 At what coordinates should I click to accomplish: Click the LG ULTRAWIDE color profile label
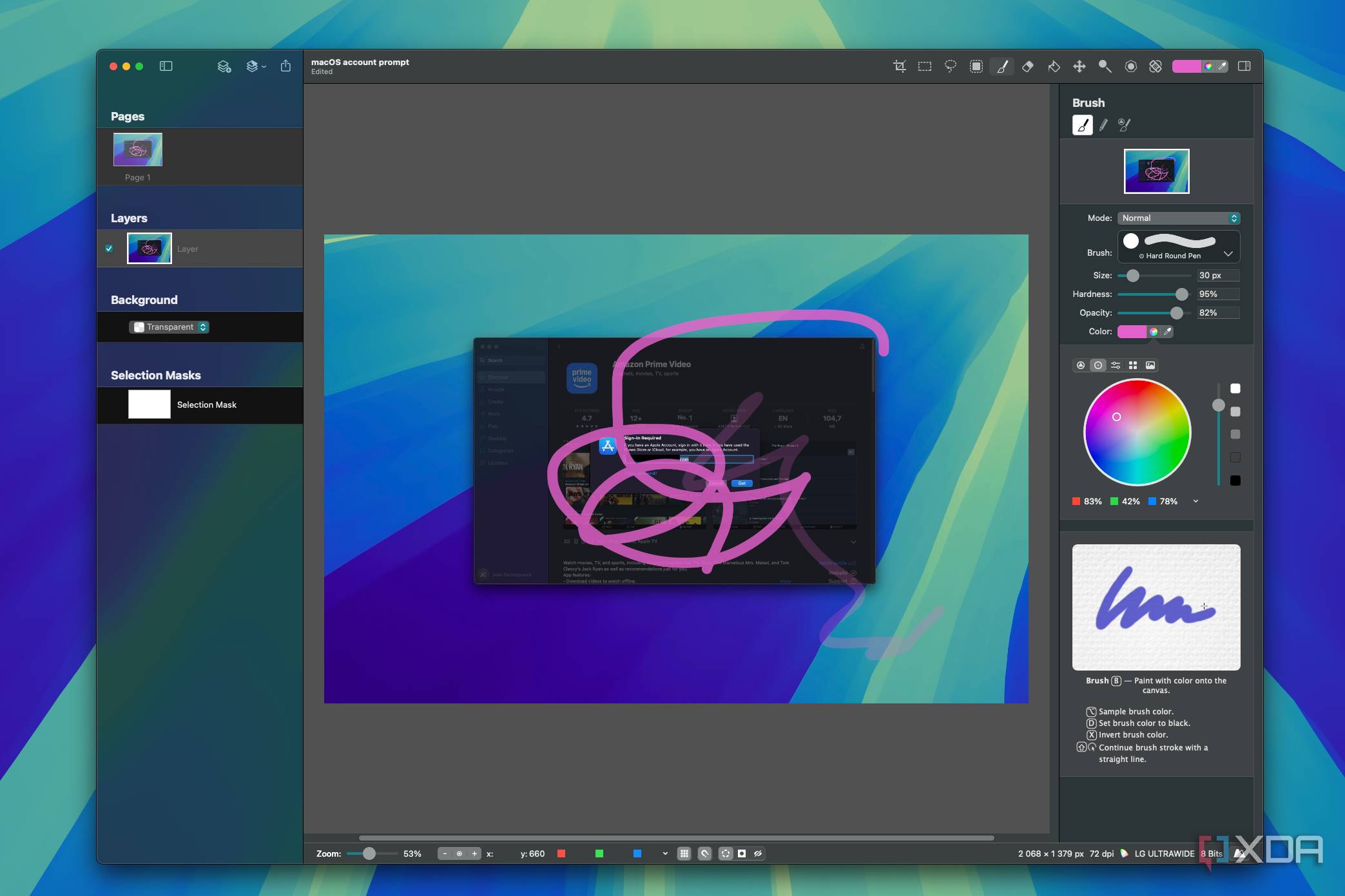point(1165,853)
